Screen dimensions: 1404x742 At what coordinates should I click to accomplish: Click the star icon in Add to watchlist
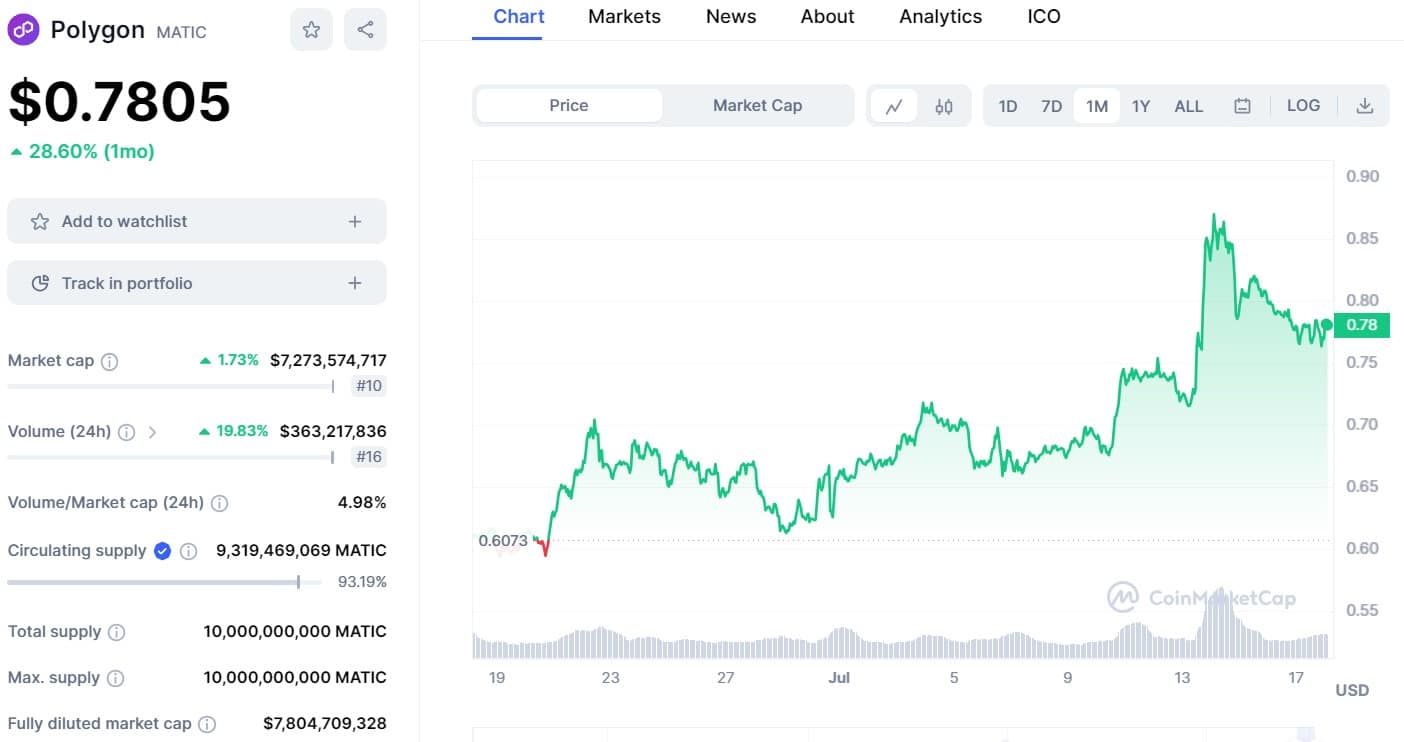click(x=40, y=221)
